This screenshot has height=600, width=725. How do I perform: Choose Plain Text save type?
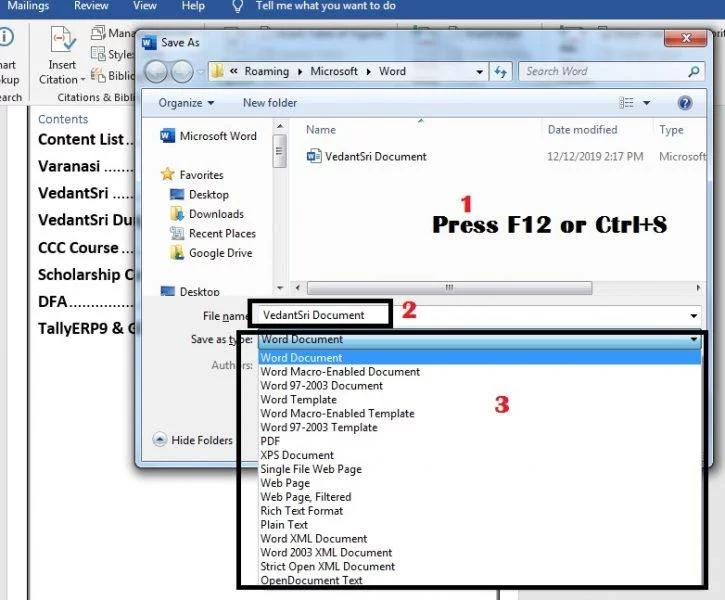click(x=479, y=525)
